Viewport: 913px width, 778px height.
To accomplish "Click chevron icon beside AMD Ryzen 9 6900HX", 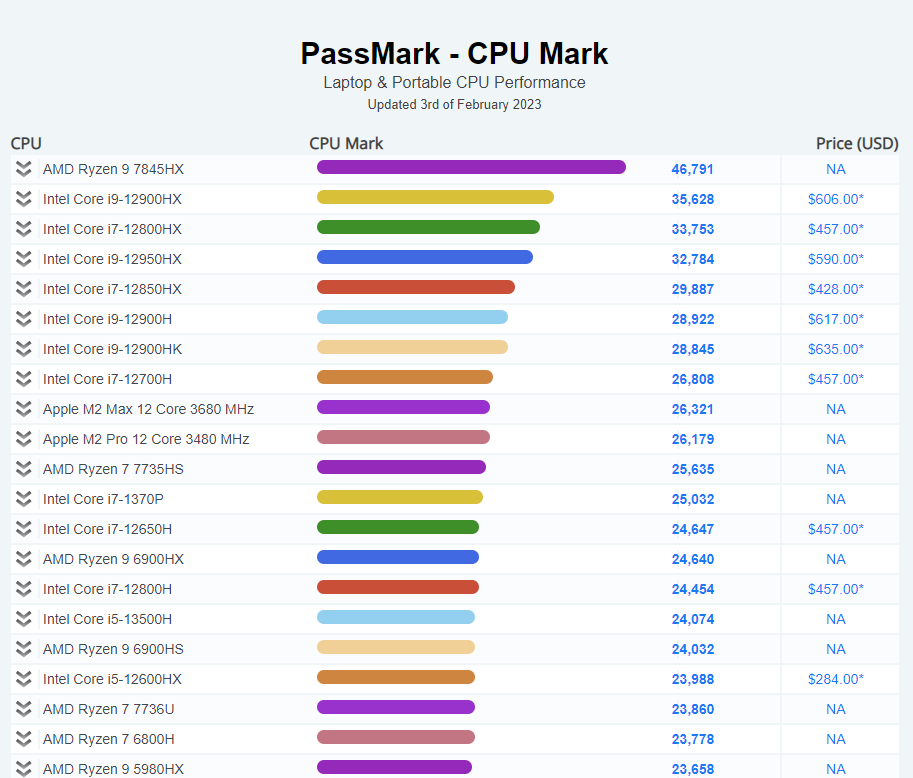I will 23,559.
